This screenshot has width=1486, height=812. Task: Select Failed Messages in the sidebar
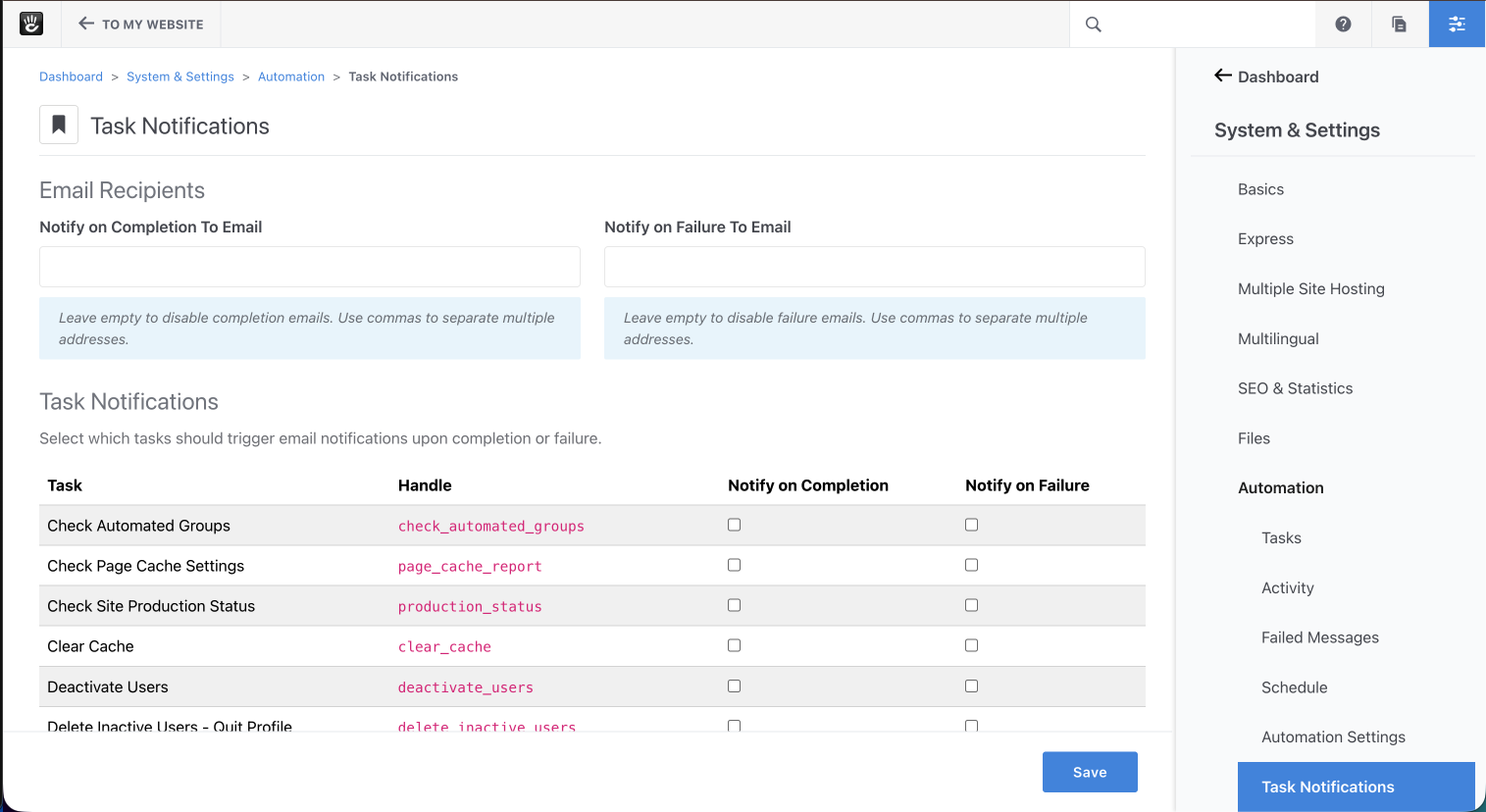click(x=1319, y=637)
